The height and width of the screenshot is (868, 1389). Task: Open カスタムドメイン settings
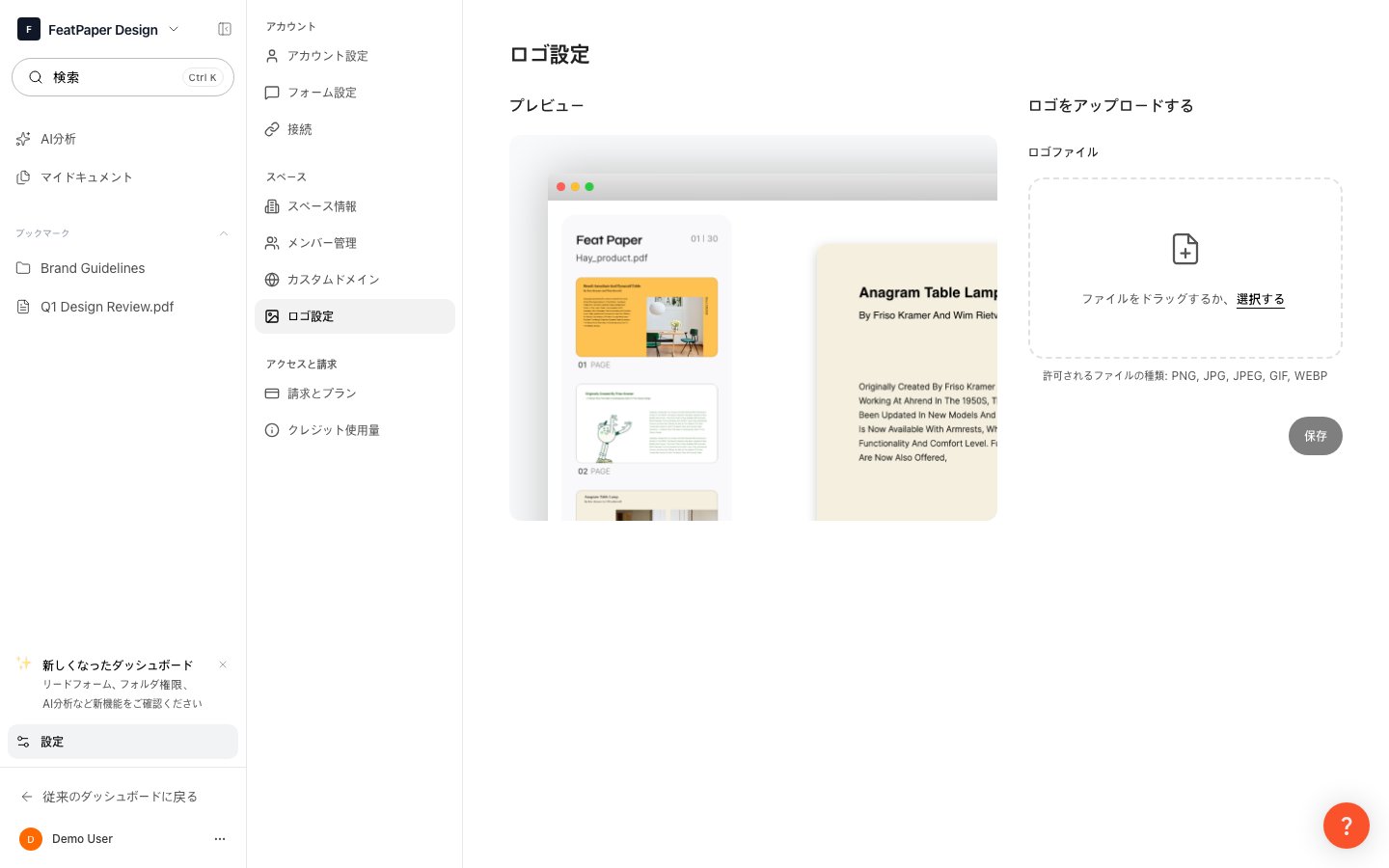(x=355, y=280)
